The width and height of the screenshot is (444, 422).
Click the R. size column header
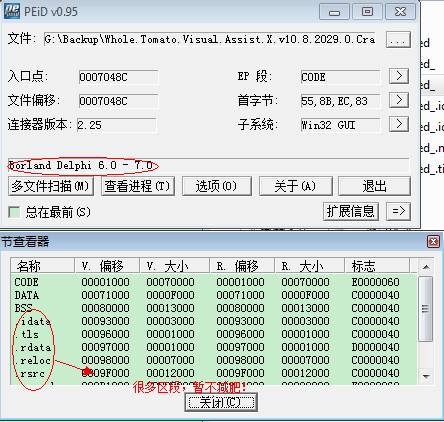click(x=310, y=266)
